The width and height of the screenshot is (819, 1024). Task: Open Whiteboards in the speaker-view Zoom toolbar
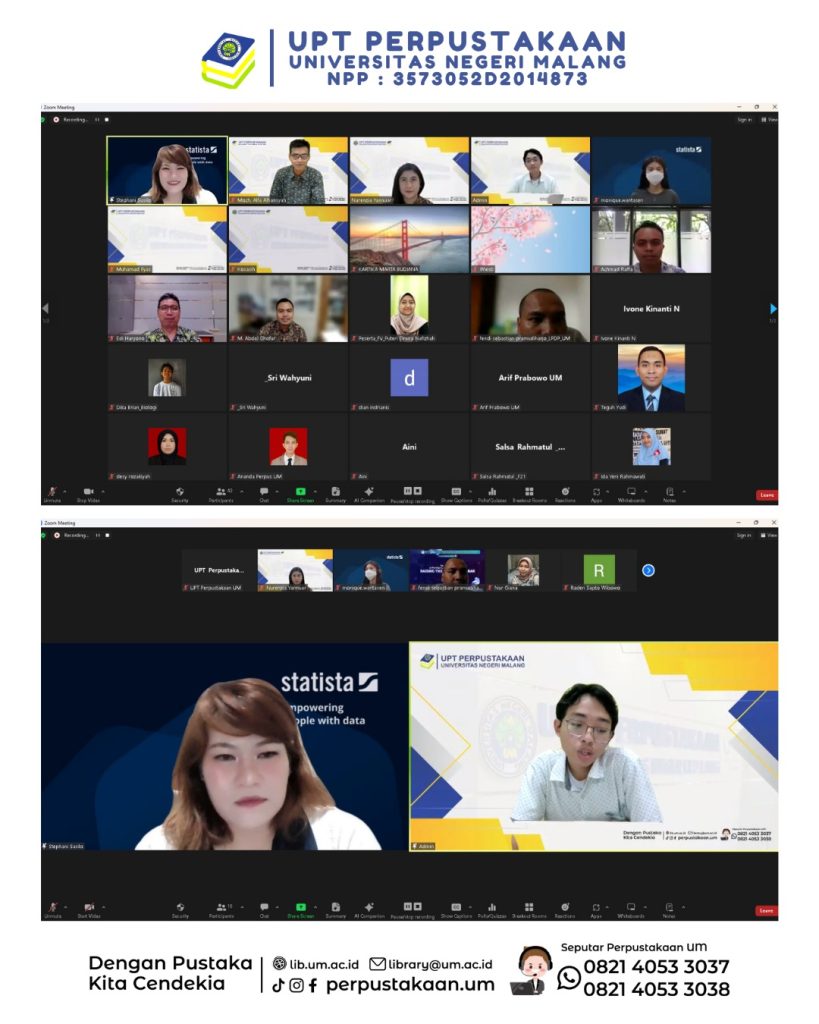tap(631, 910)
